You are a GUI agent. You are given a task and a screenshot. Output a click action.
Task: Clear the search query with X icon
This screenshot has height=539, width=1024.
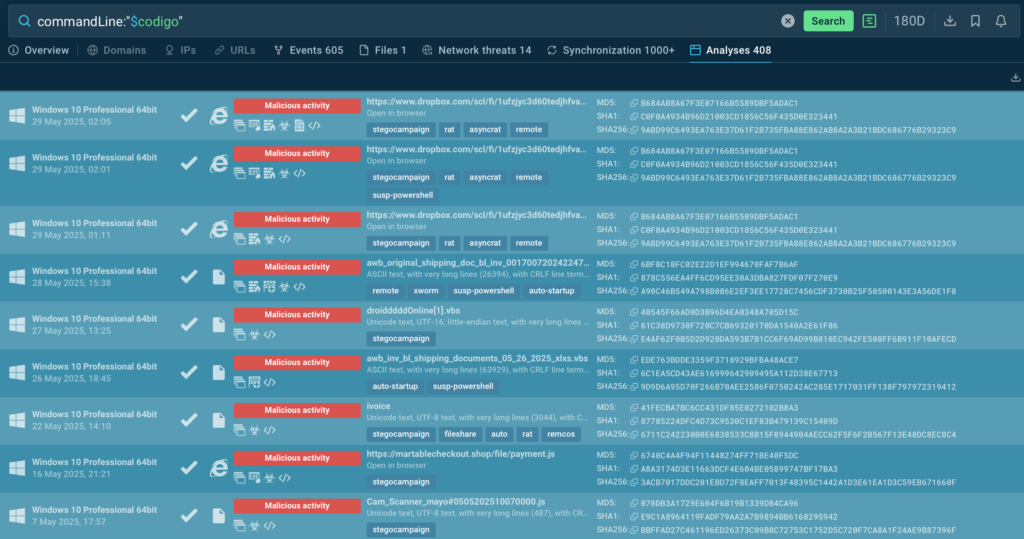pos(788,21)
